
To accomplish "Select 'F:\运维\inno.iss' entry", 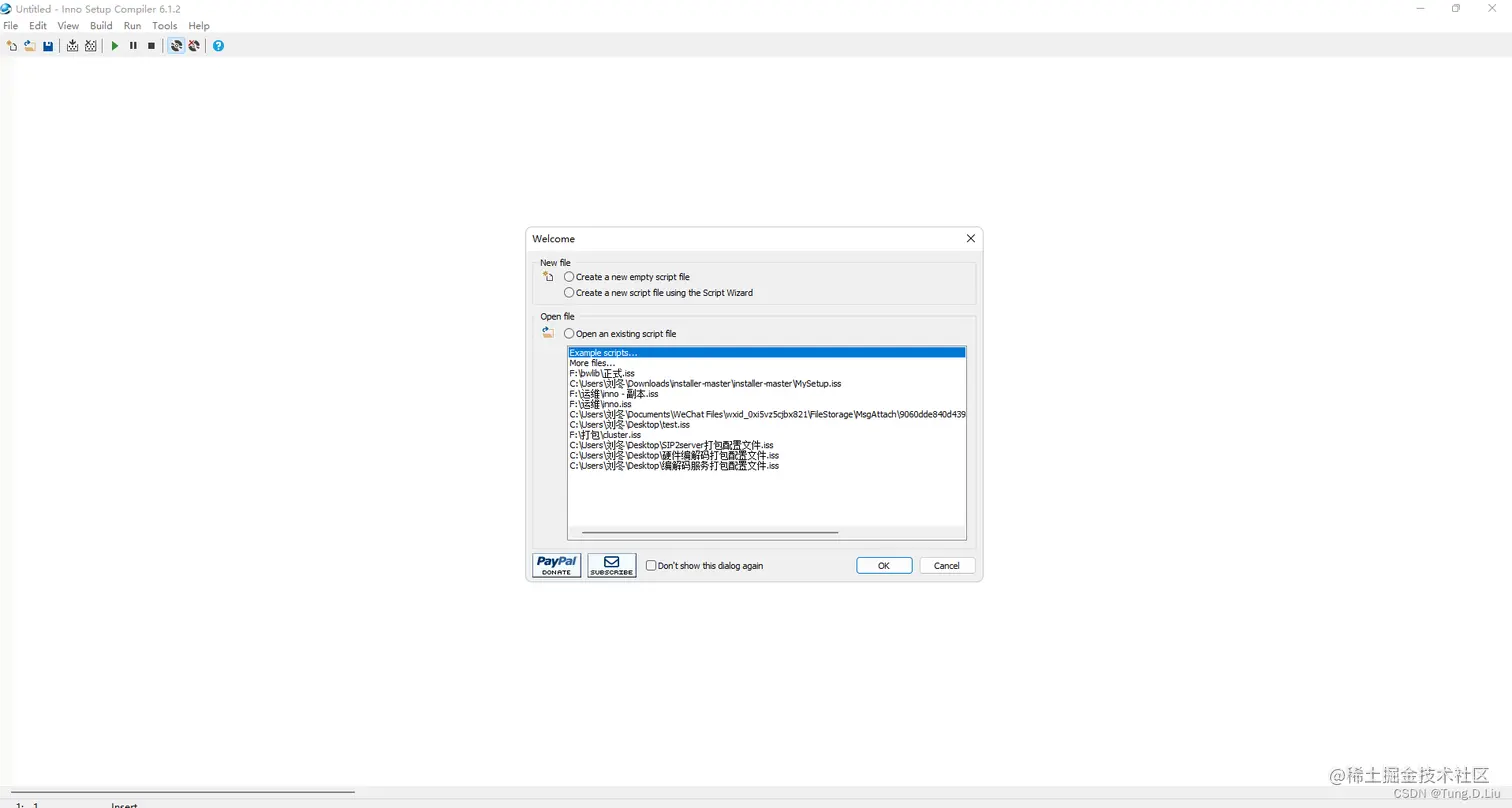I will 767,404.
